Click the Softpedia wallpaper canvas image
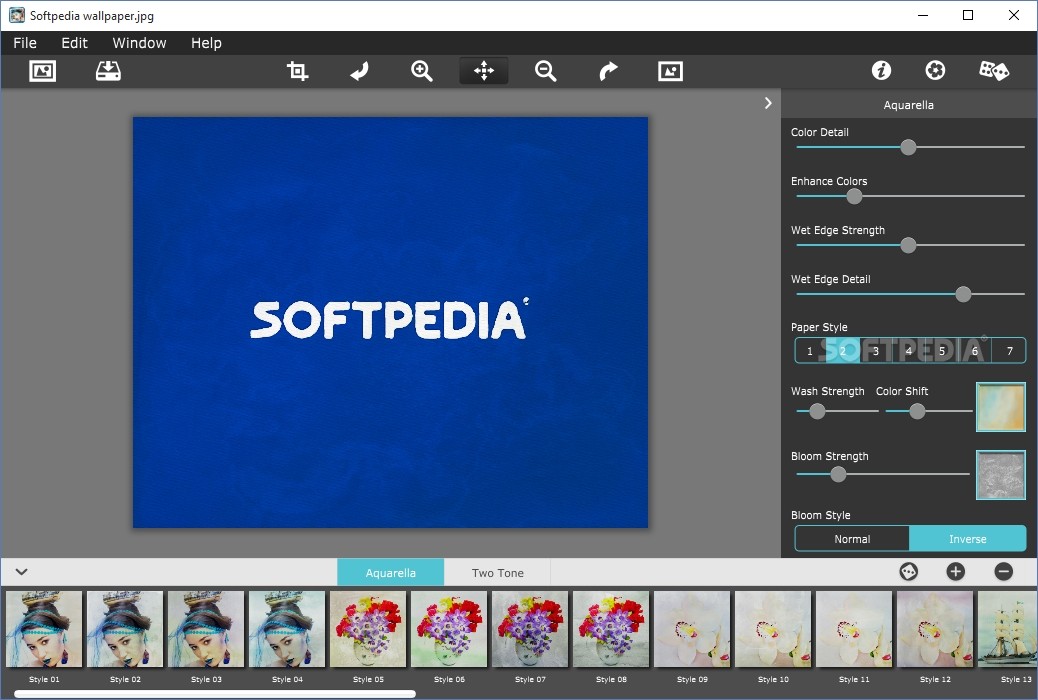The width and height of the screenshot is (1038, 700). pos(391,323)
